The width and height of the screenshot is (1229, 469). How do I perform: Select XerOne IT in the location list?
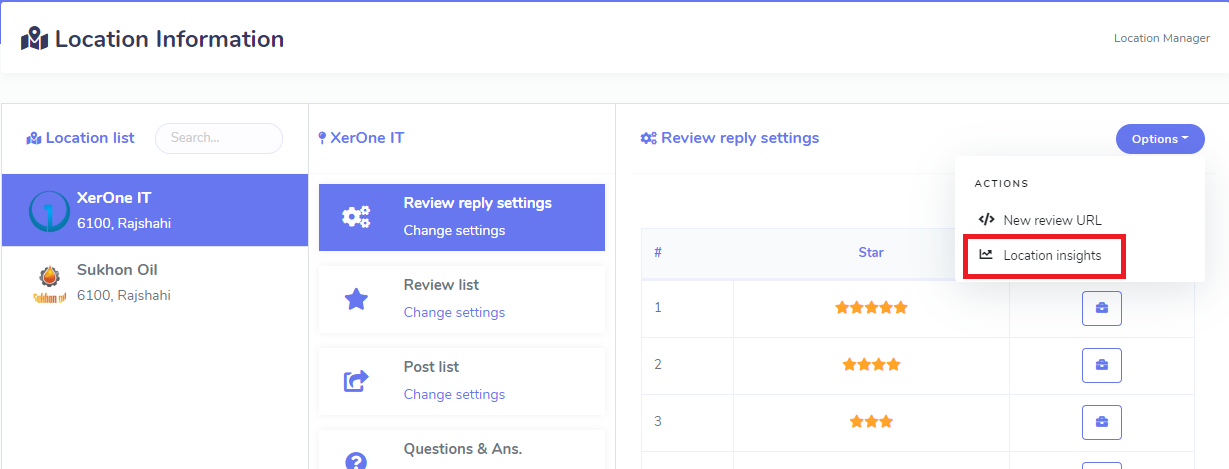[x=155, y=210]
